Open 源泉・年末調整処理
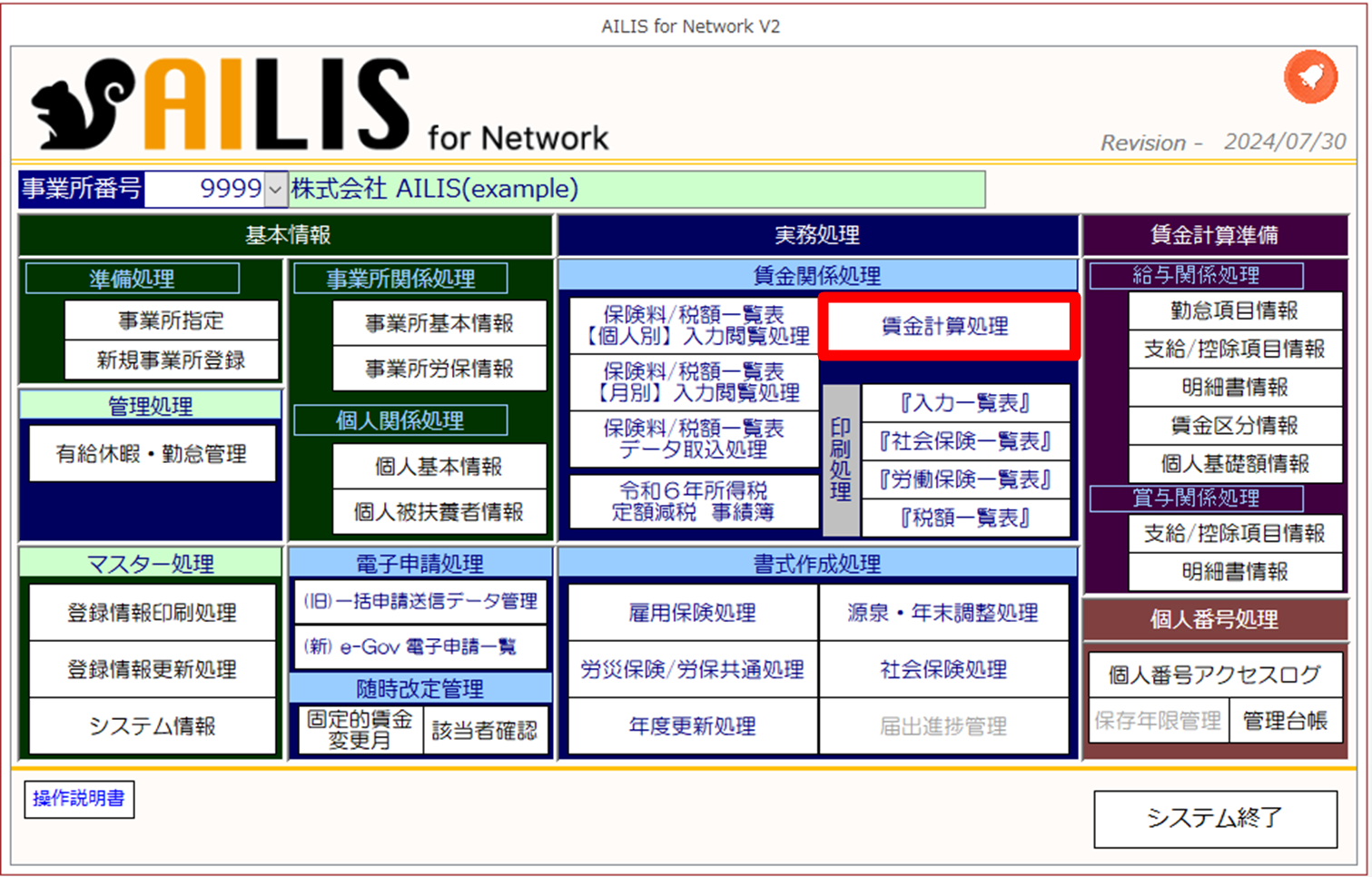Image resolution: width=1372 pixels, height=877 pixels. [943, 614]
